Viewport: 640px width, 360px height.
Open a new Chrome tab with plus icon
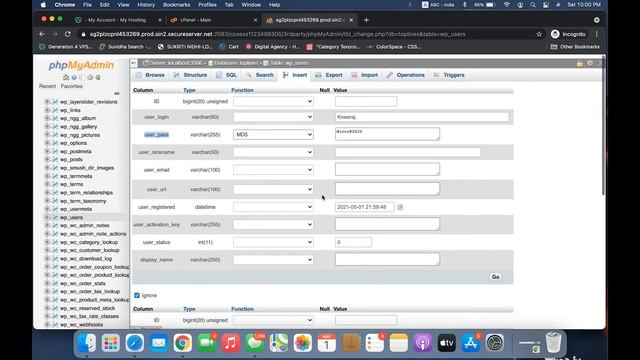pyautogui.click(x=366, y=20)
